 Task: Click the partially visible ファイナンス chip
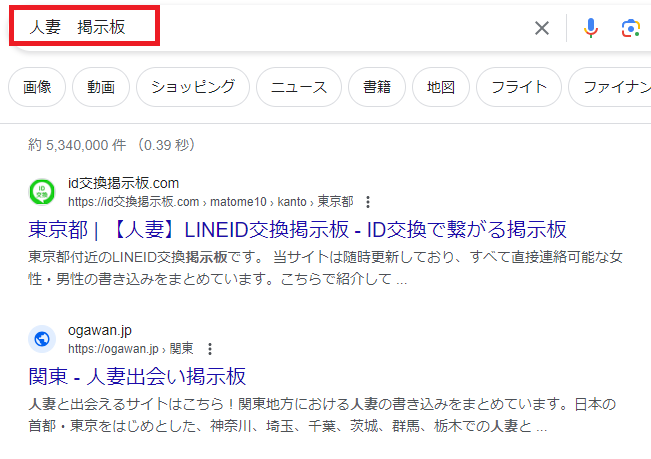click(x=610, y=87)
